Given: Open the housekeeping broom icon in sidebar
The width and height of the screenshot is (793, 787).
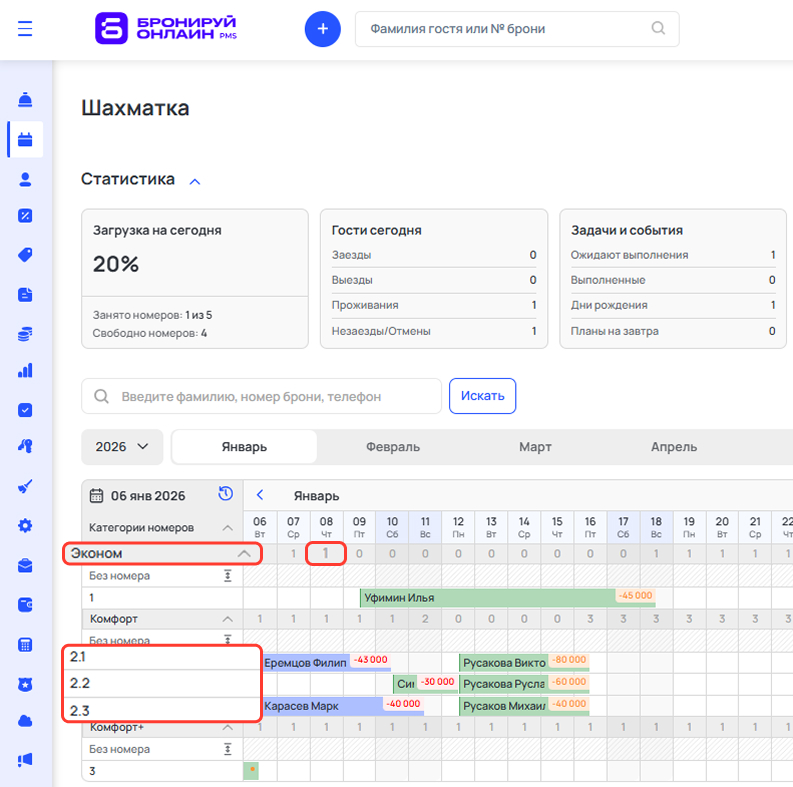Looking at the screenshot, I should point(25,487).
